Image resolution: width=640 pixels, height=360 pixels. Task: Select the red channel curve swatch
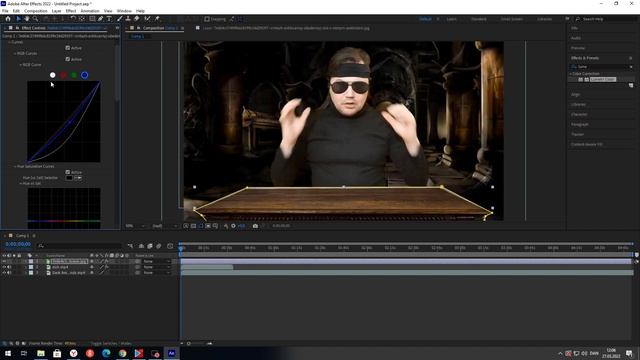click(x=63, y=75)
